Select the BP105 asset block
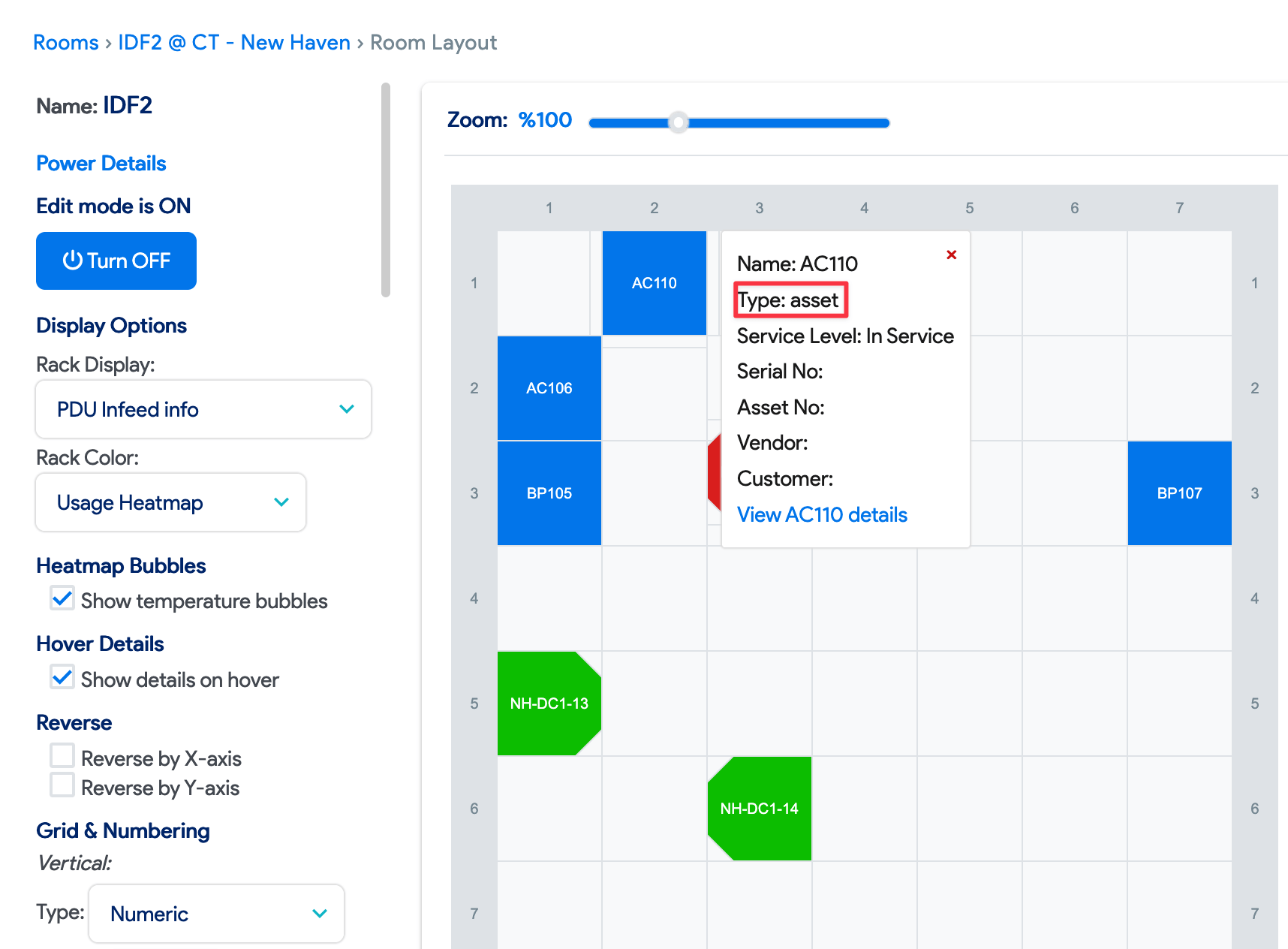The width and height of the screenshot is (1288, 949). [x=549, y=493]
